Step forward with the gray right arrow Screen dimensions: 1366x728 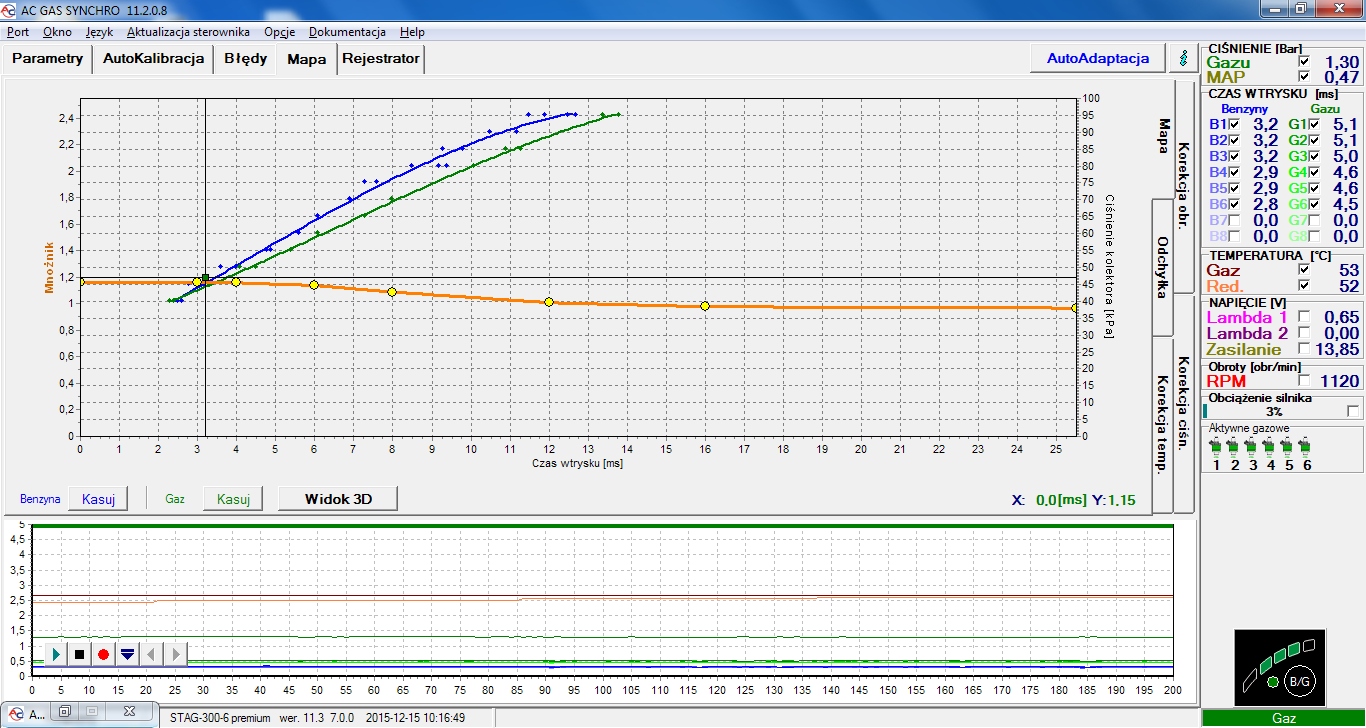[176, 654]
